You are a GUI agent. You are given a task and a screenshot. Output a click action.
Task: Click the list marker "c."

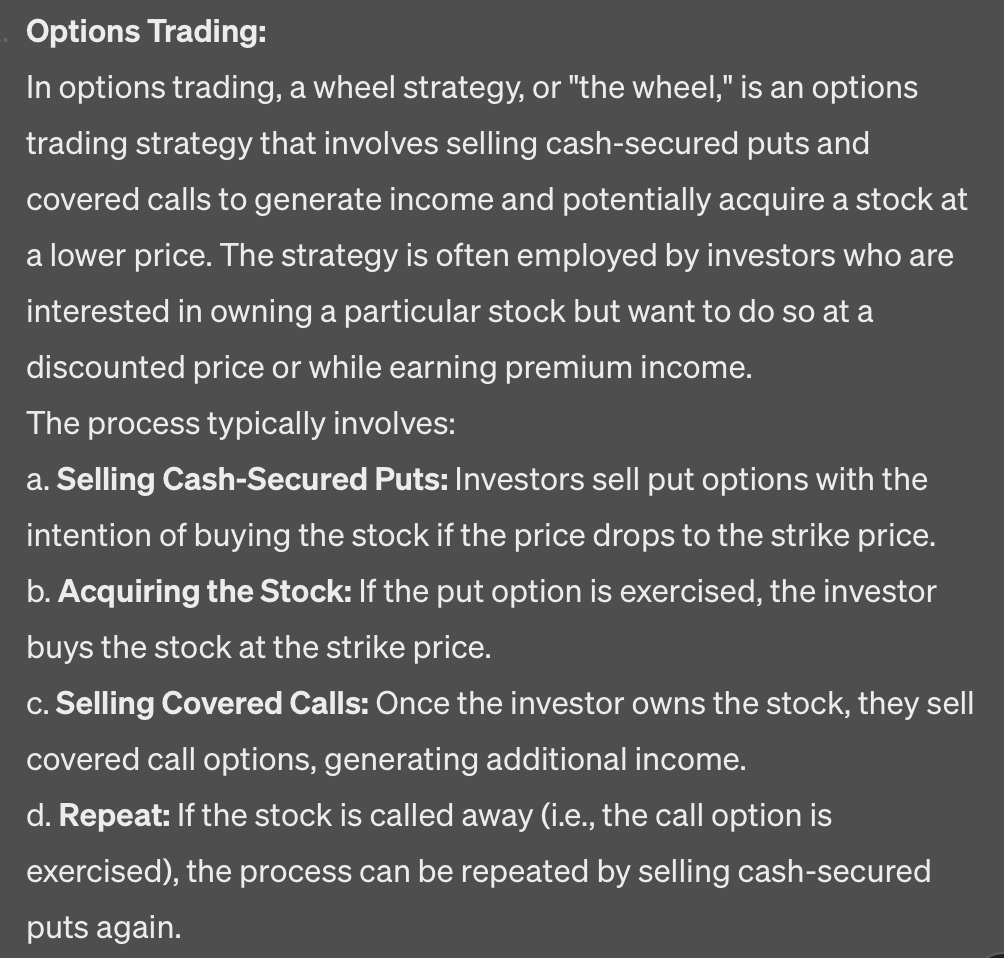[38, 704]
